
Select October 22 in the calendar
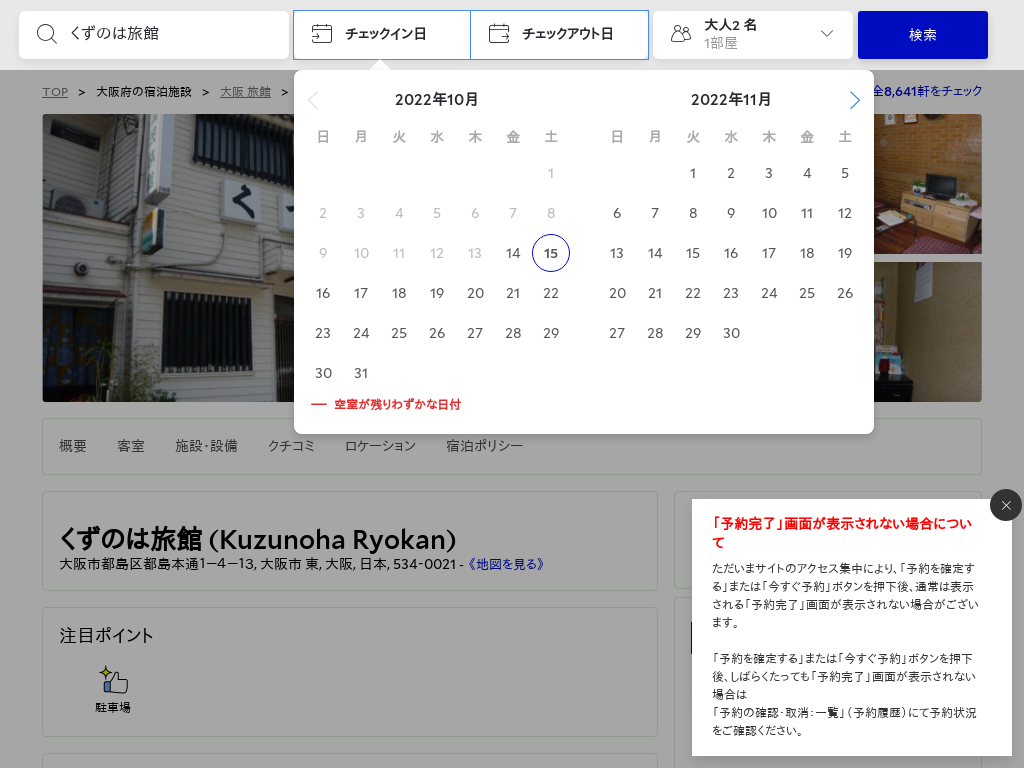(x=551, y=293)
